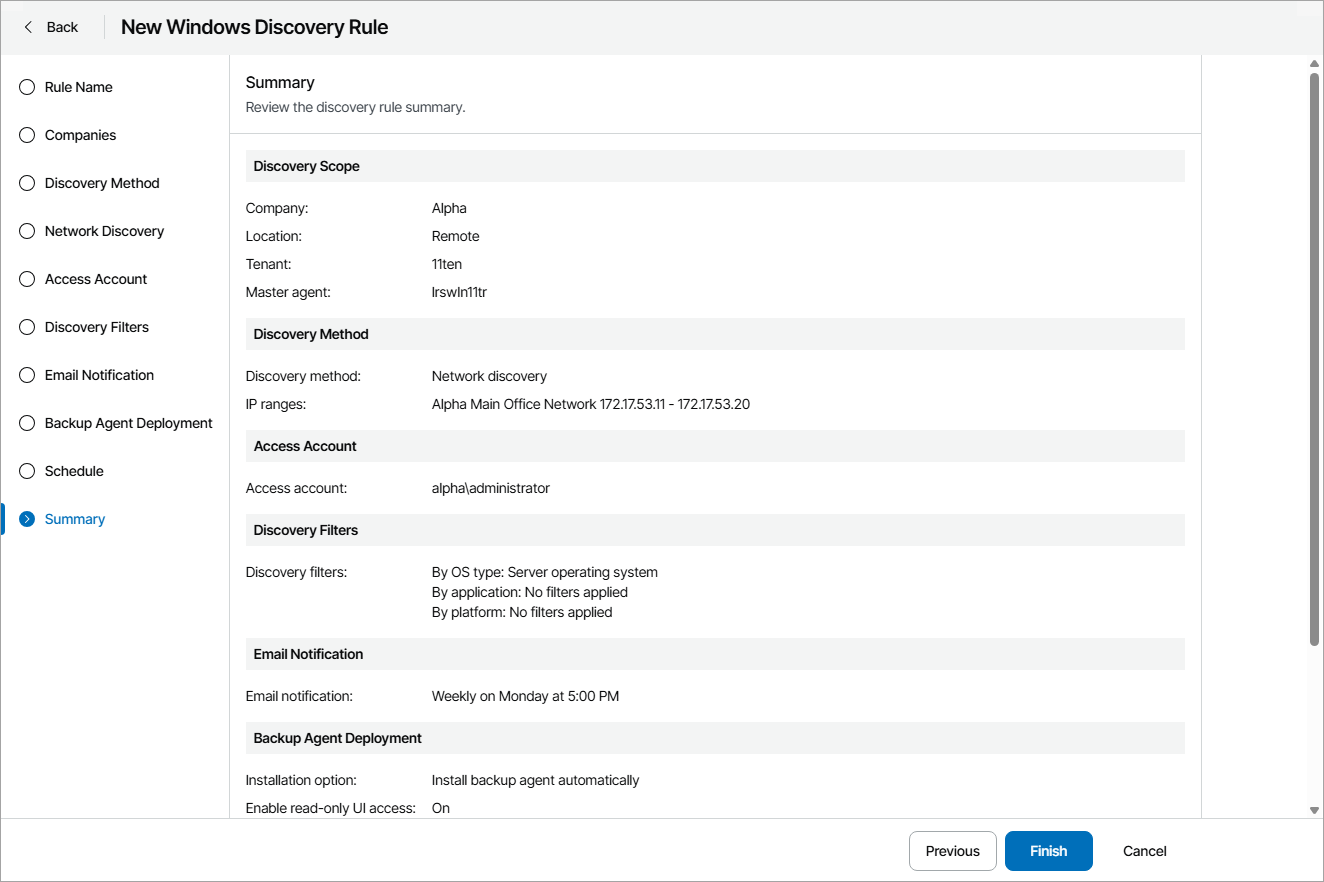The height and width of the screenshot is (882, 1324).
Task: Select the Network Discovery step indicator
Action: [x=104, y=231]
